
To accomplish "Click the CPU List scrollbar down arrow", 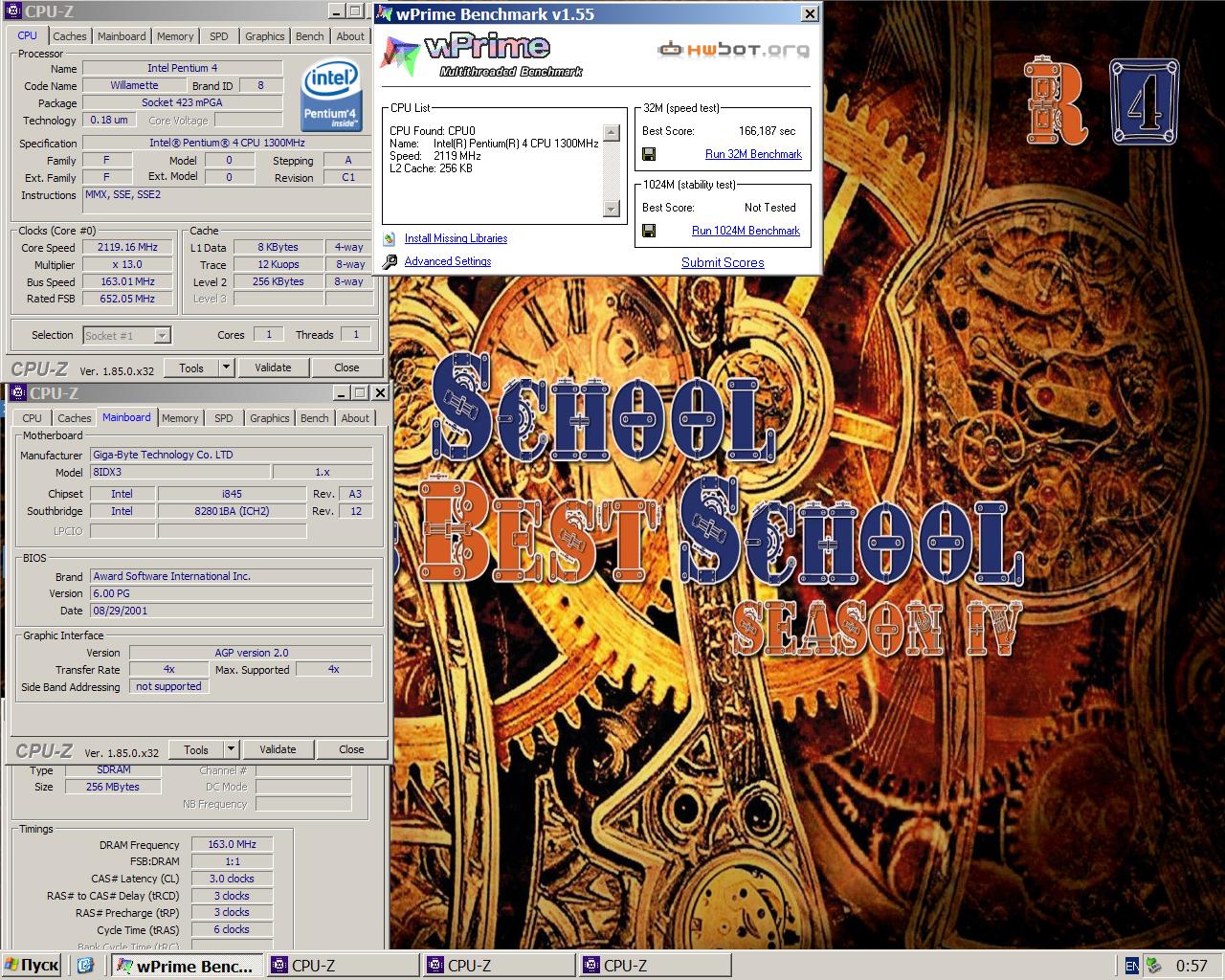I will tap(611, 209).
